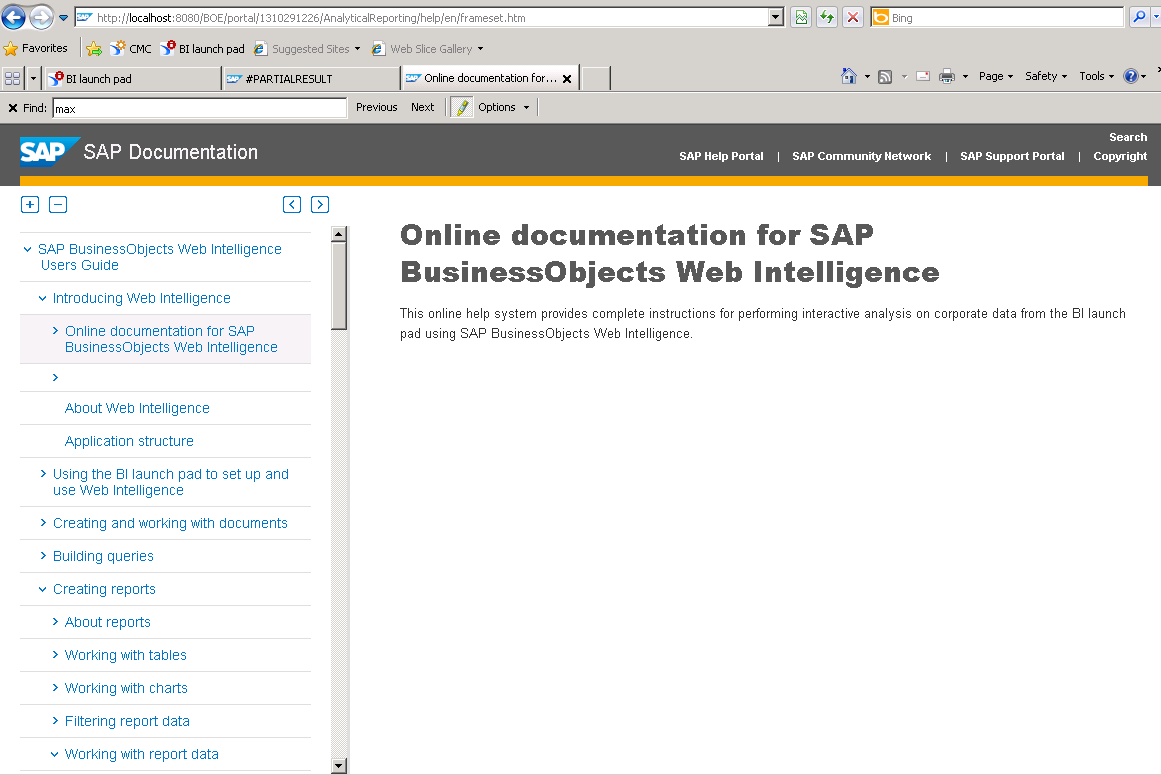Open the Working with charts topic

(x=126, y=688)
